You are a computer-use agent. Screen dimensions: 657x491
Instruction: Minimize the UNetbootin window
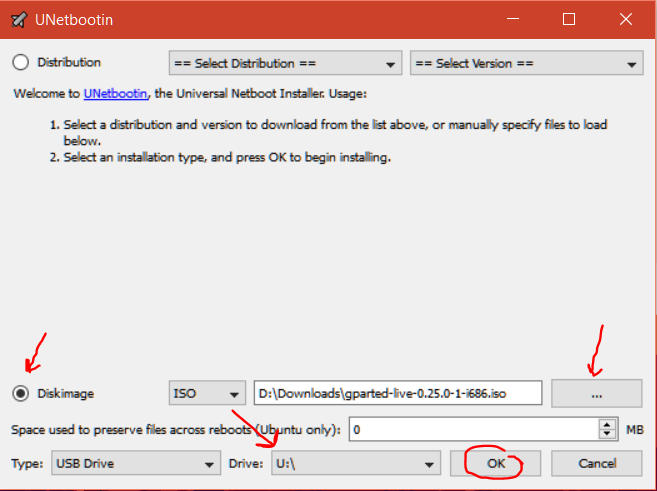point(513,19)
